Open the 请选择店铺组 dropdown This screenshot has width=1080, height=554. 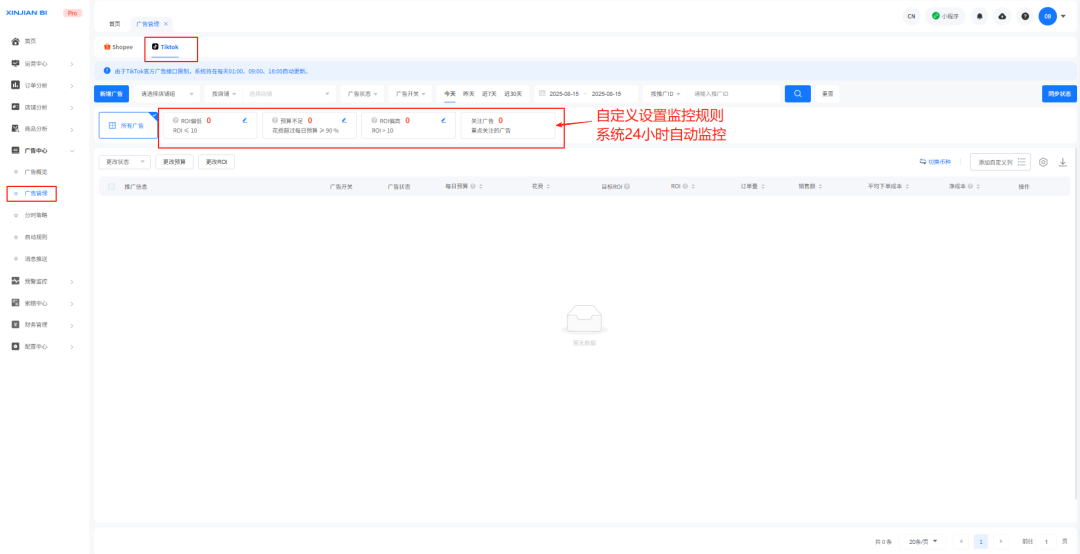(x=167, y=94)
